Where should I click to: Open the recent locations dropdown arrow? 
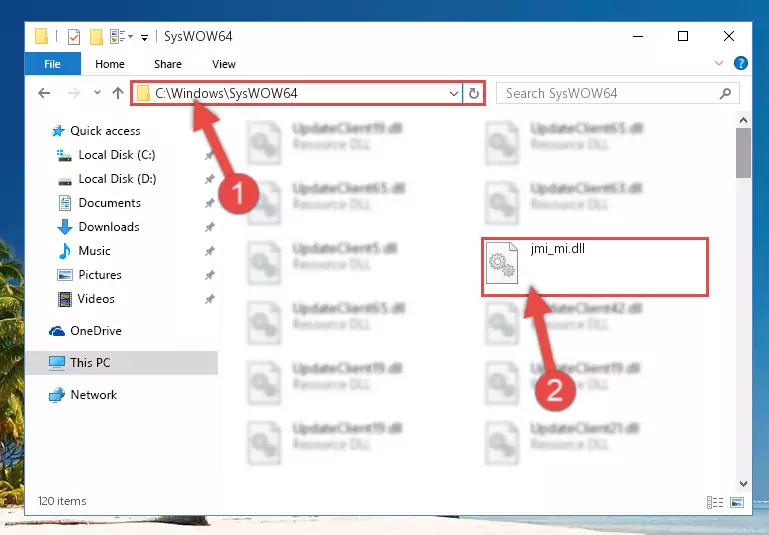click(97, 93)
